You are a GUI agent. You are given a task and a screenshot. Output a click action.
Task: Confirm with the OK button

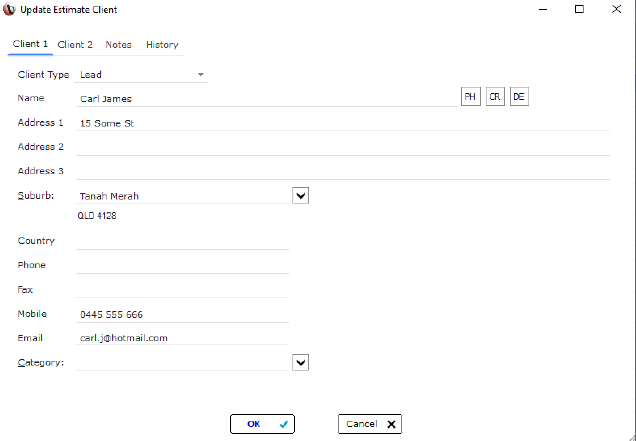pos(262,424)
